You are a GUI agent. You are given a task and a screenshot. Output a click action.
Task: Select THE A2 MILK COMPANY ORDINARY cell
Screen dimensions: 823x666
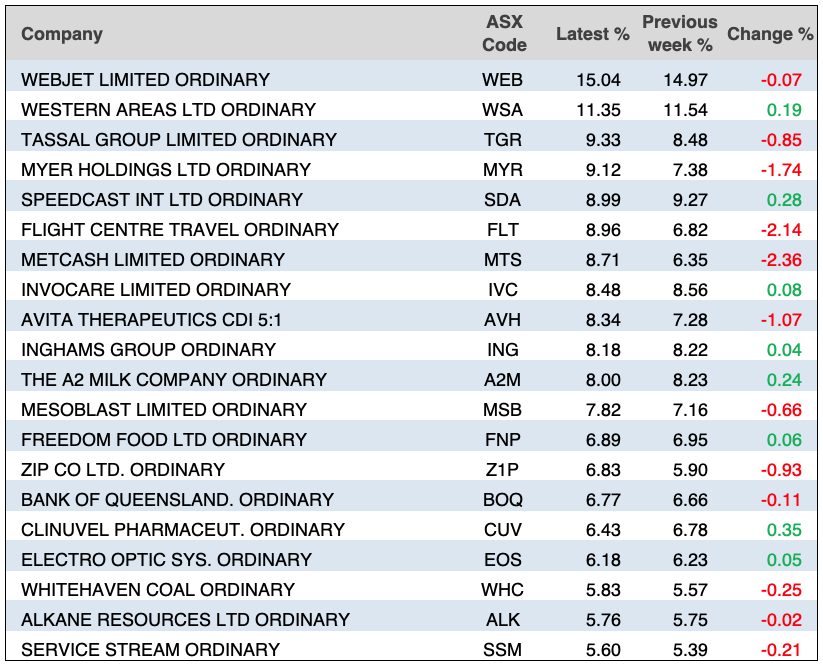tap(174, 379)
